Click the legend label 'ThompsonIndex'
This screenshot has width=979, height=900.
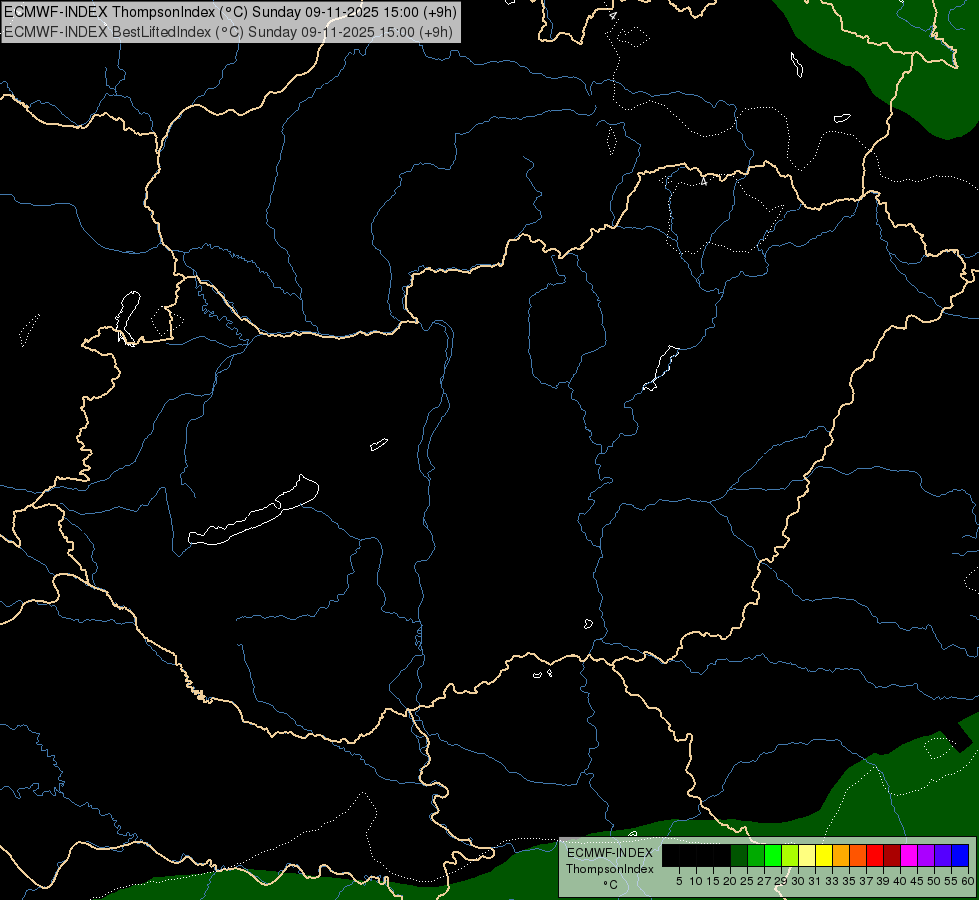point(610,869)
